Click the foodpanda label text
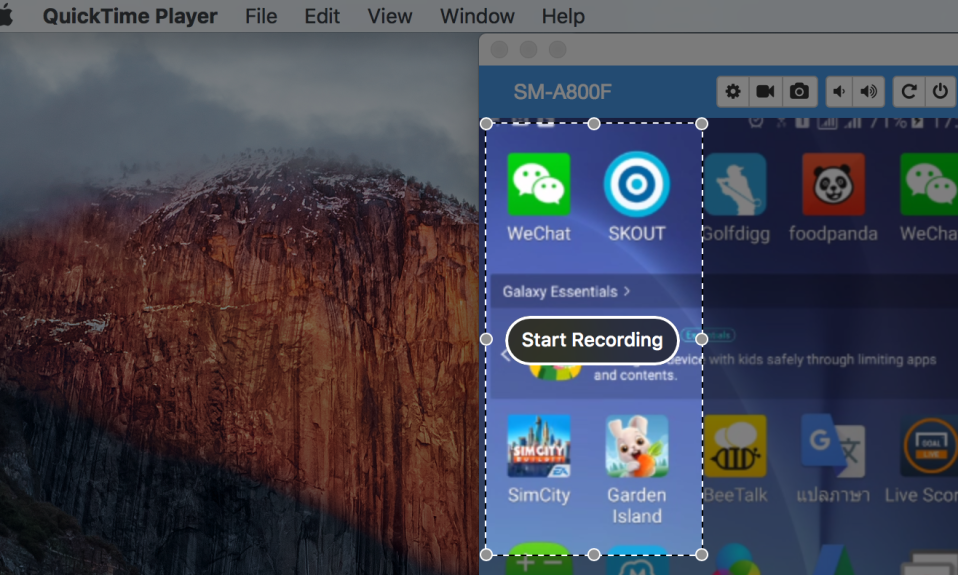 click(833, 233)
